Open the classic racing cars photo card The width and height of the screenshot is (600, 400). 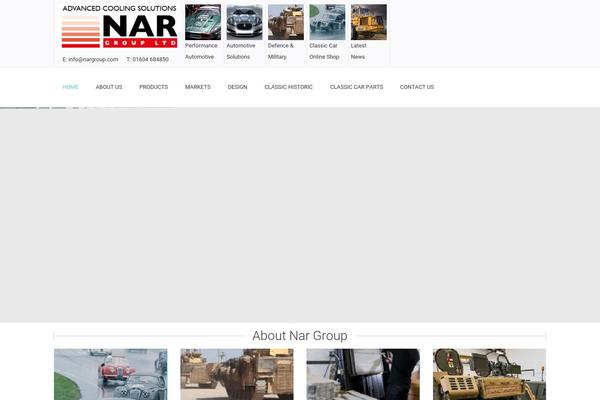coord(111,374)
